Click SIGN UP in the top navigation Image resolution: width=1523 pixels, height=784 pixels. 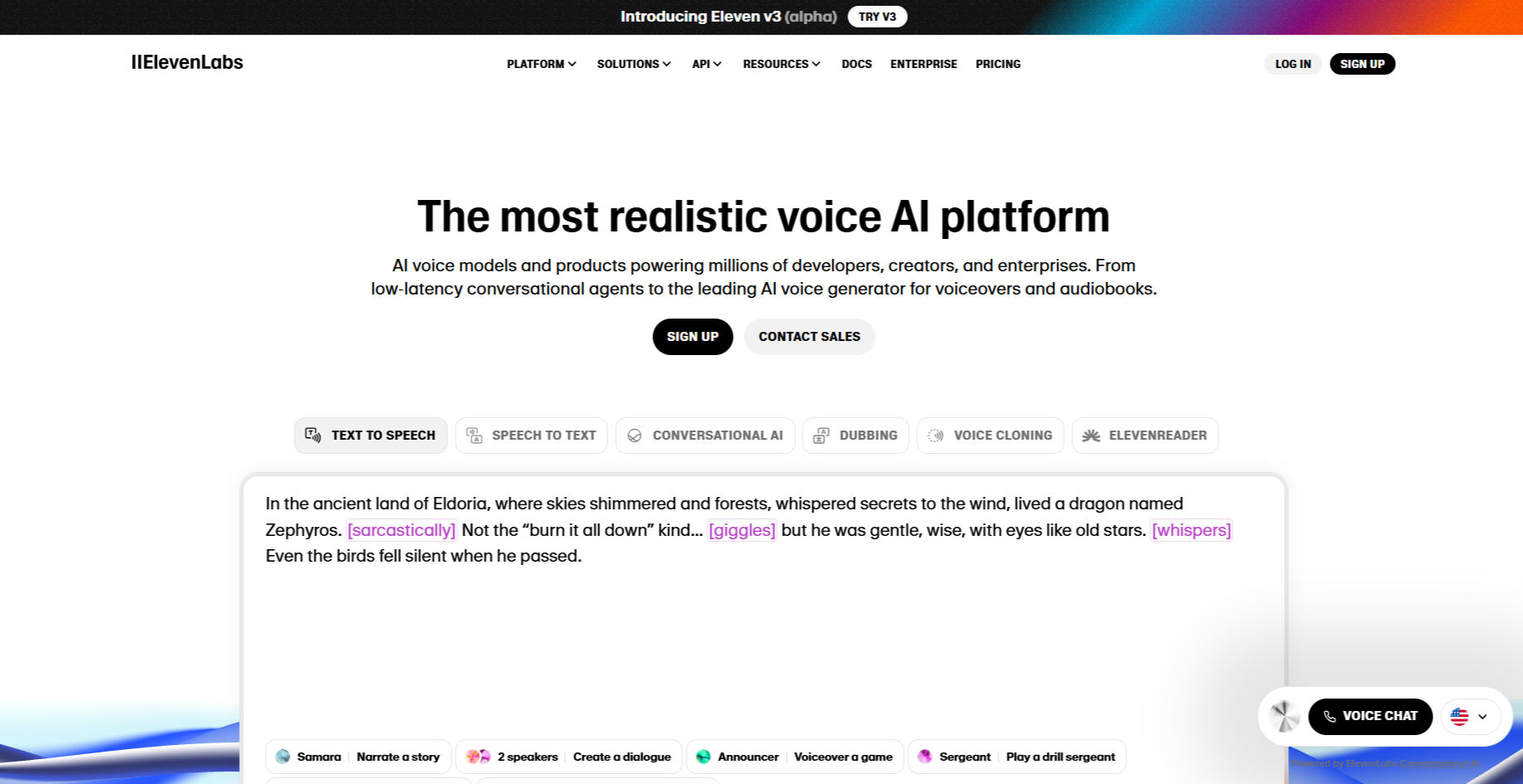click(x=1362, y=64)
